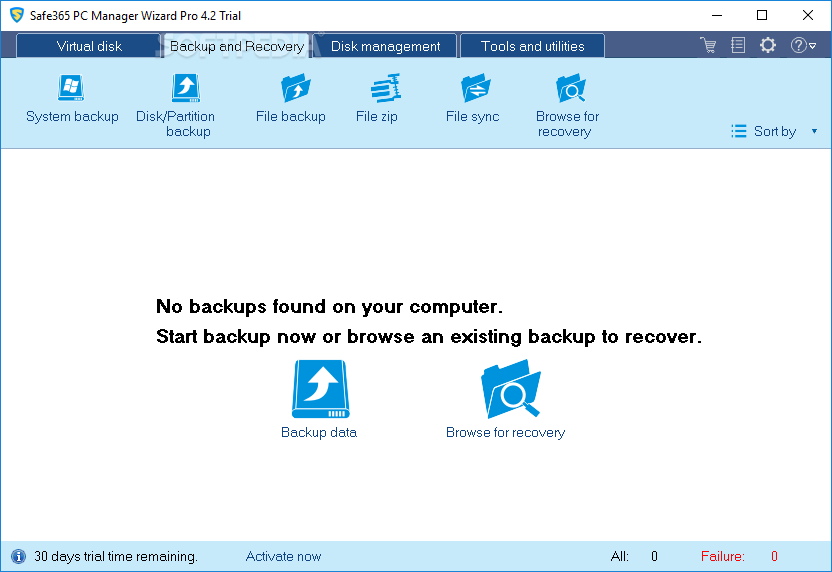Expand the Sort by dropdown arrow
The image size is (832, 572).
tap(814, 131)
